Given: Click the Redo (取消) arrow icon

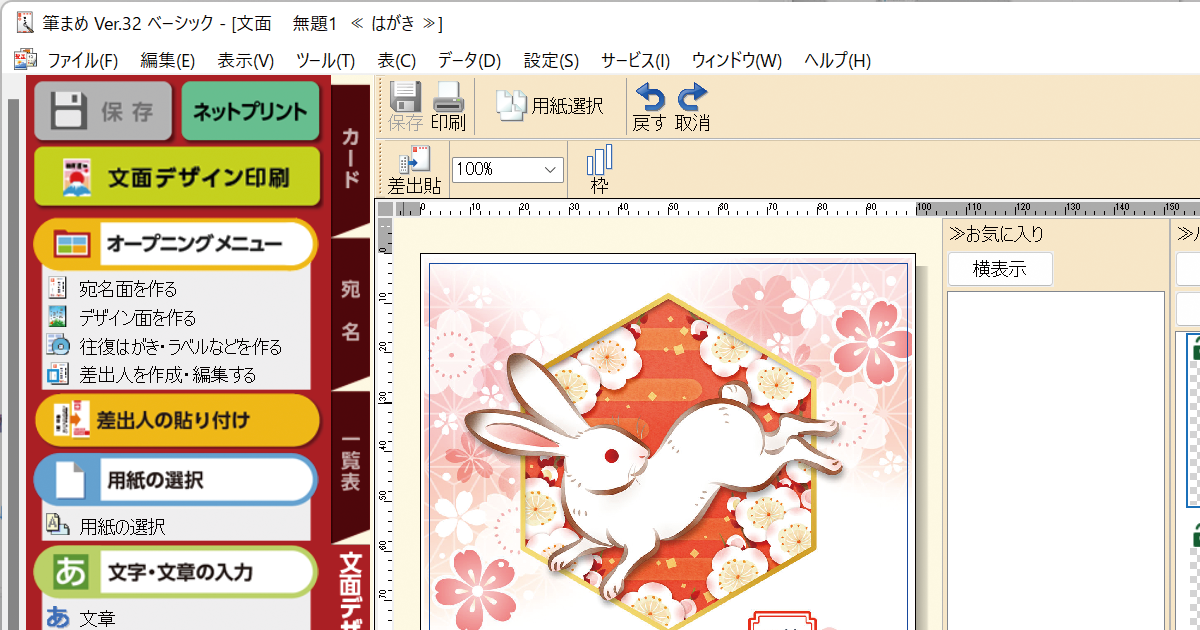Looking at the screenshot, I should pyautogui.click(x=692, y=107).
